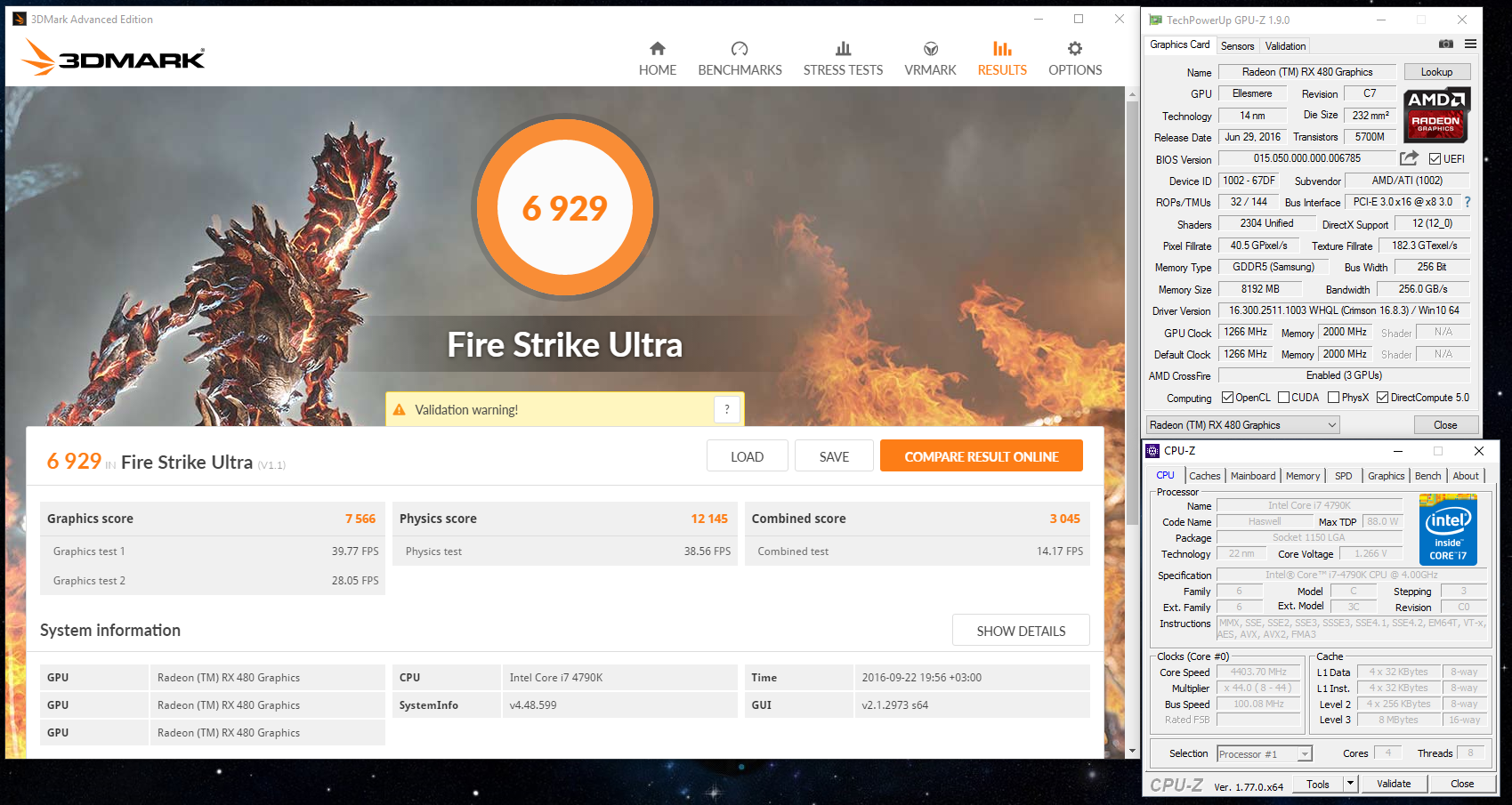The image size is (1512, 805).
Task: Click the Graphics test 2 row
Action: (x=214, y=580)
